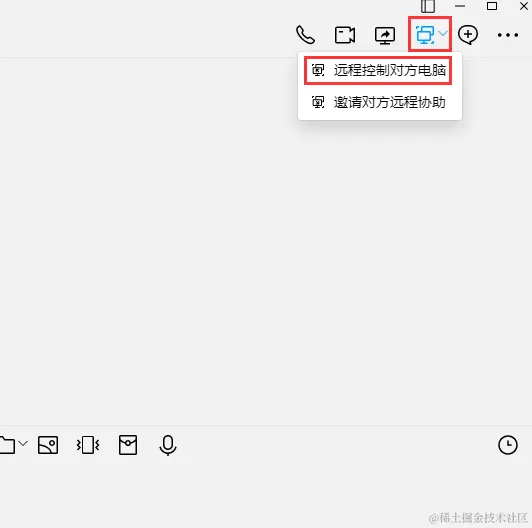Click the message input area below toolbar
Image resolution: width=532 pixels, height=528 pixels.
point(266,492)
